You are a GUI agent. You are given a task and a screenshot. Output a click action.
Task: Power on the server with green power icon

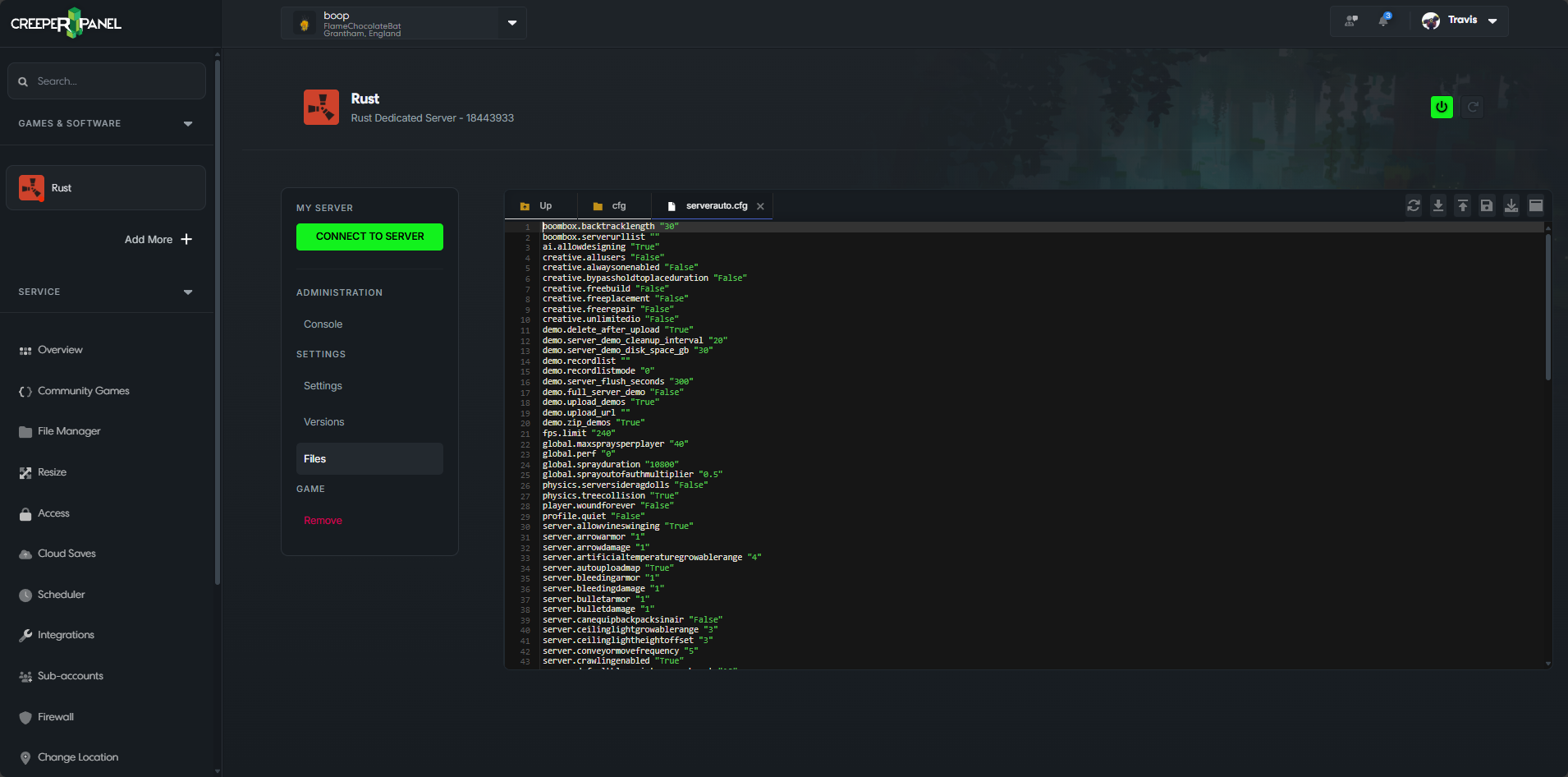click(x=1441, y=107)
